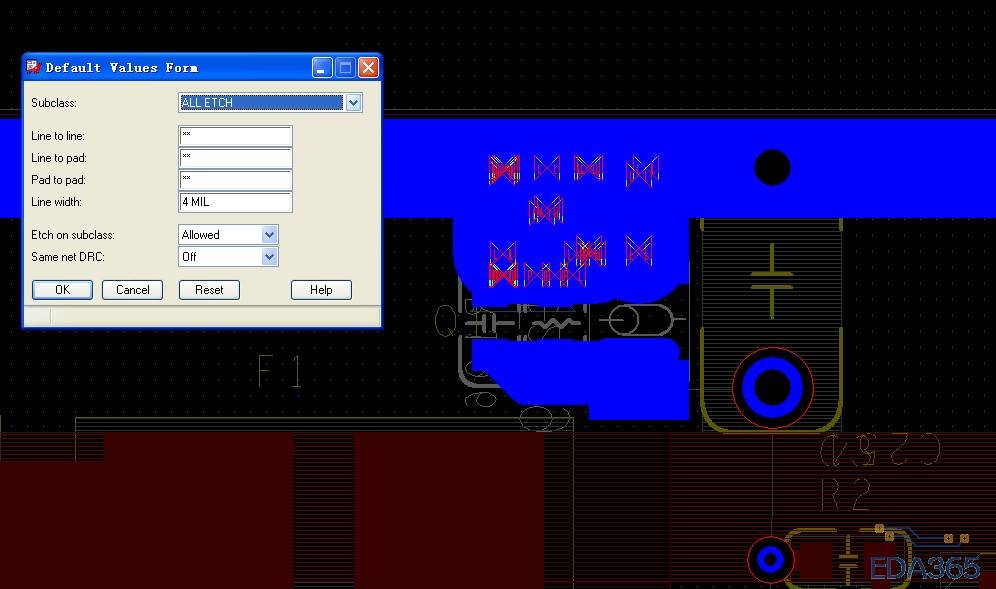Click the R2 reference designator text
Viewport: 996px width, 589px height.
[x=845, y=494]
